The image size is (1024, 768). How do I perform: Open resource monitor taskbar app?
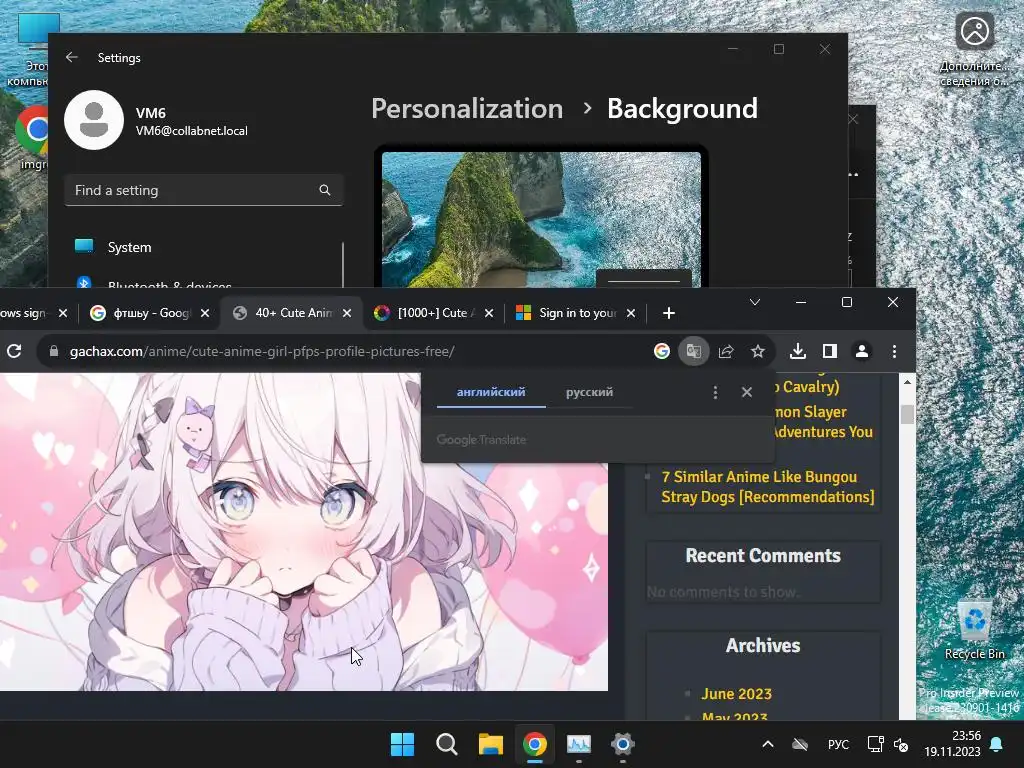coord(579,744)
